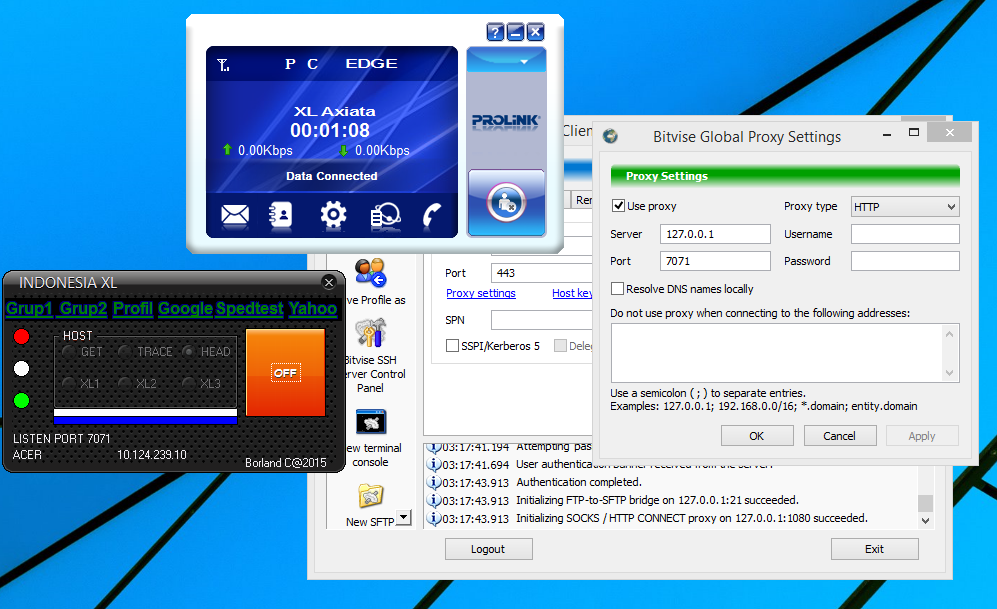Open the Grup1 tab link in INDONESIA XL
This screenshot has height=609, width=997.
(x=29, y=308)
